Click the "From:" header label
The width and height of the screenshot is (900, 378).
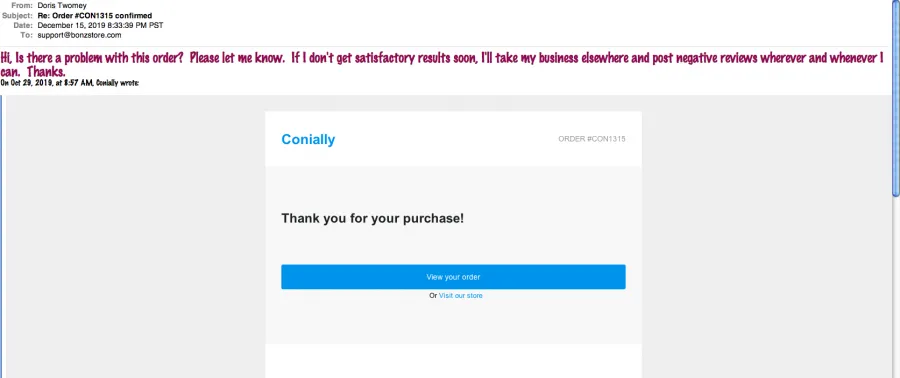[x=22, y=6]
